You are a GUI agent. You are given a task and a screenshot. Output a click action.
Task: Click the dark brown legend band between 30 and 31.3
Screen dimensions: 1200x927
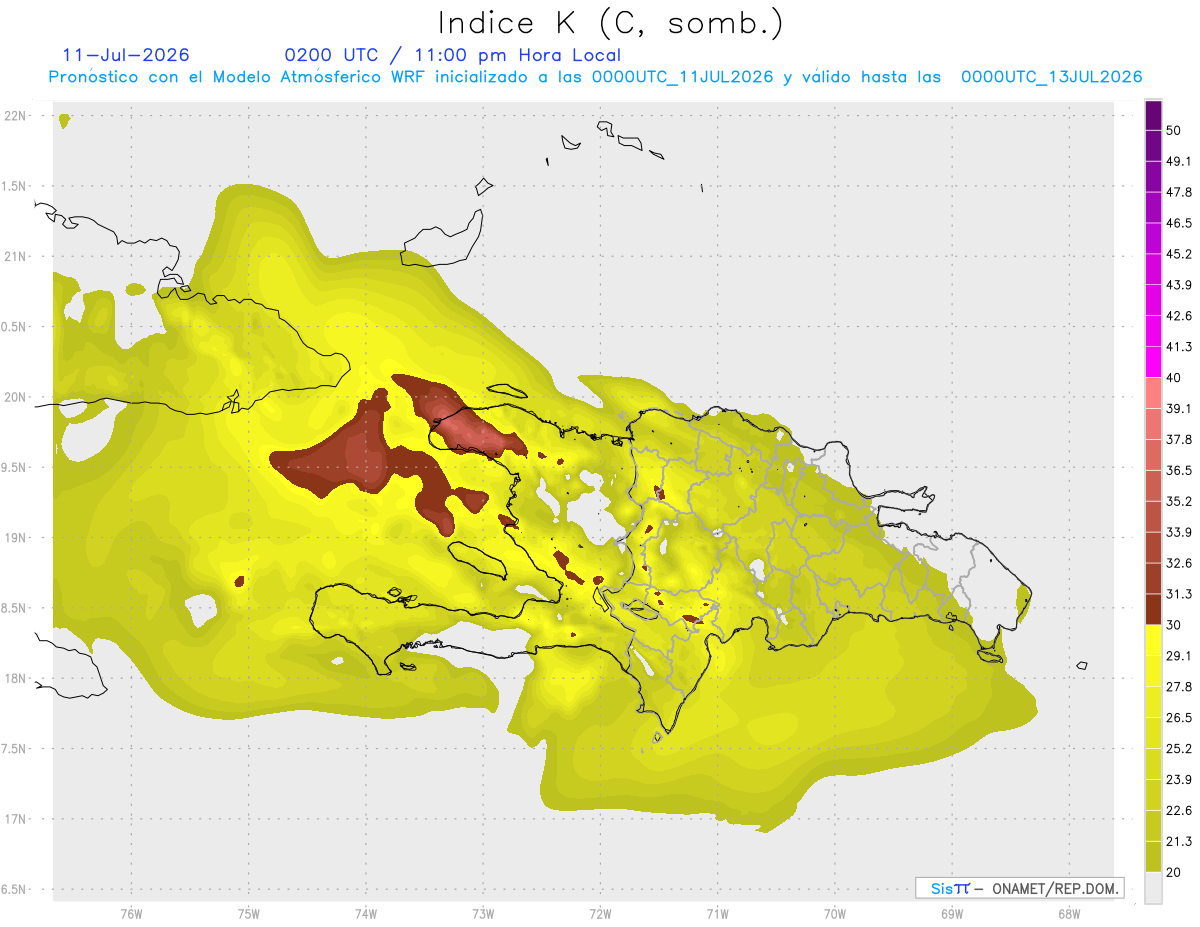1154,609
